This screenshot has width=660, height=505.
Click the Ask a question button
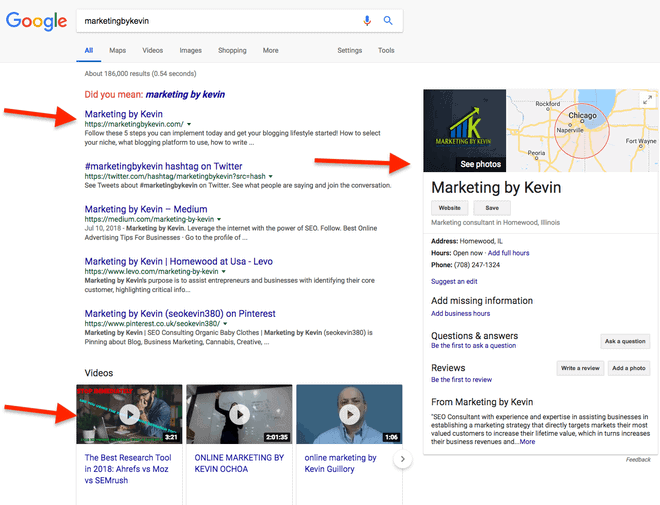tap(625, 341)
